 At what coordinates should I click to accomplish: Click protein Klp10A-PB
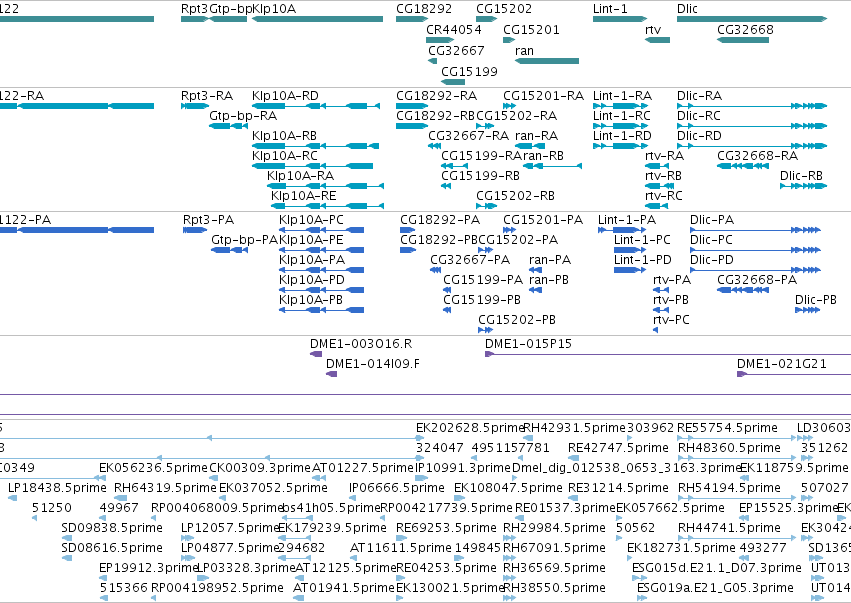[x=321, y=310]
